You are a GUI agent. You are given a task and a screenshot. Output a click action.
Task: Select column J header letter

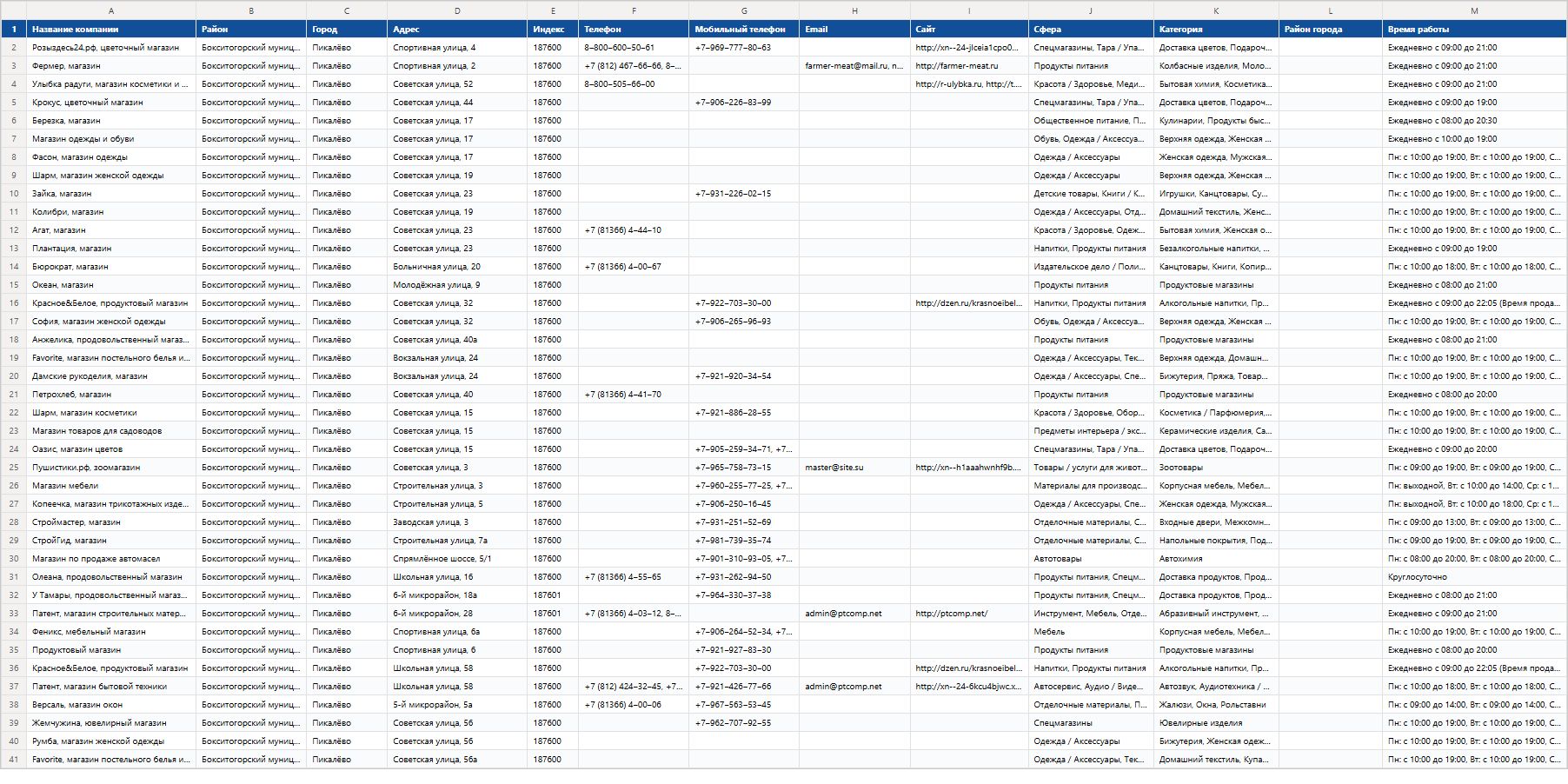pyautogui.click(x=1091, y=10)
